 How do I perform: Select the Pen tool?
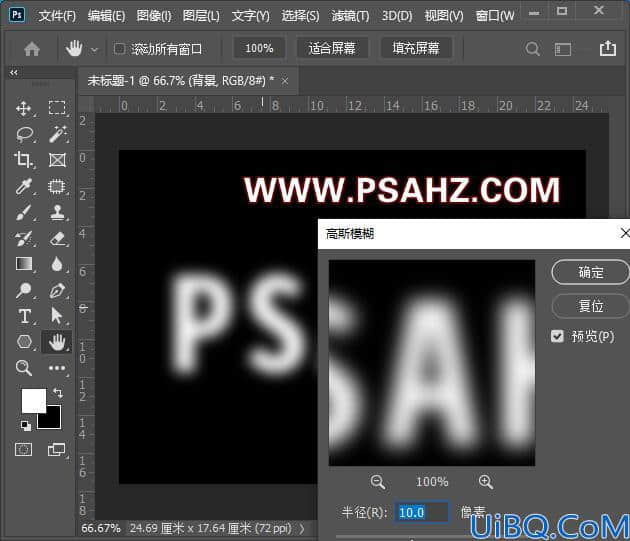click(57, 290)
